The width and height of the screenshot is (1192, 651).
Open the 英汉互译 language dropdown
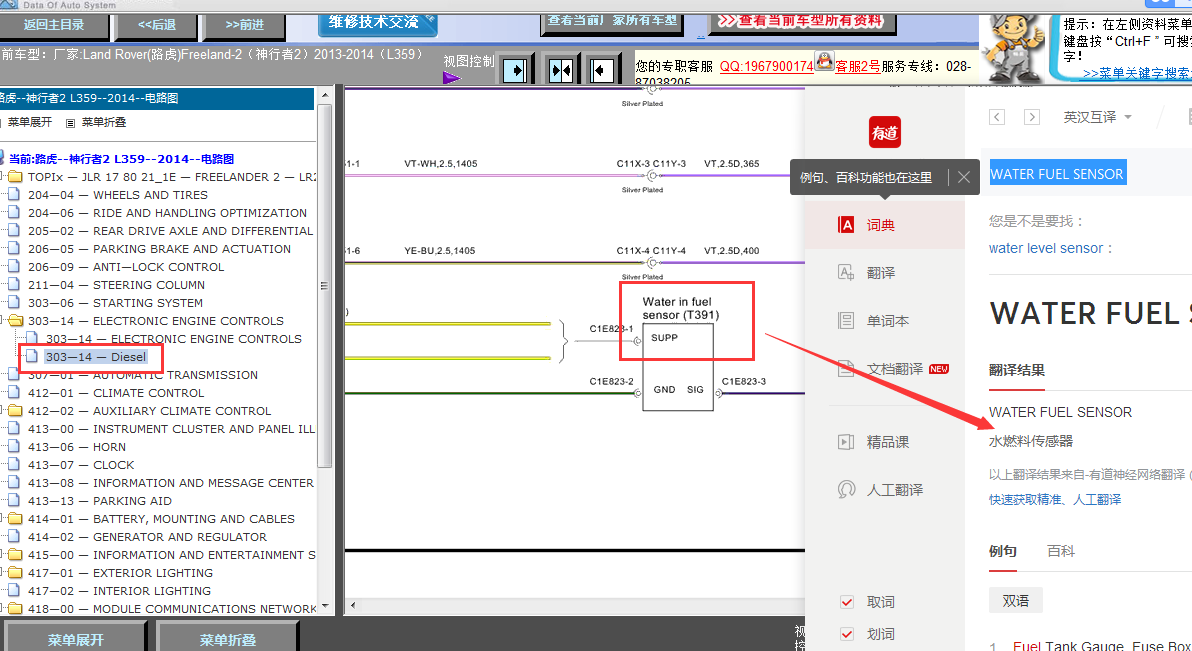click(x=1098, y=117)
